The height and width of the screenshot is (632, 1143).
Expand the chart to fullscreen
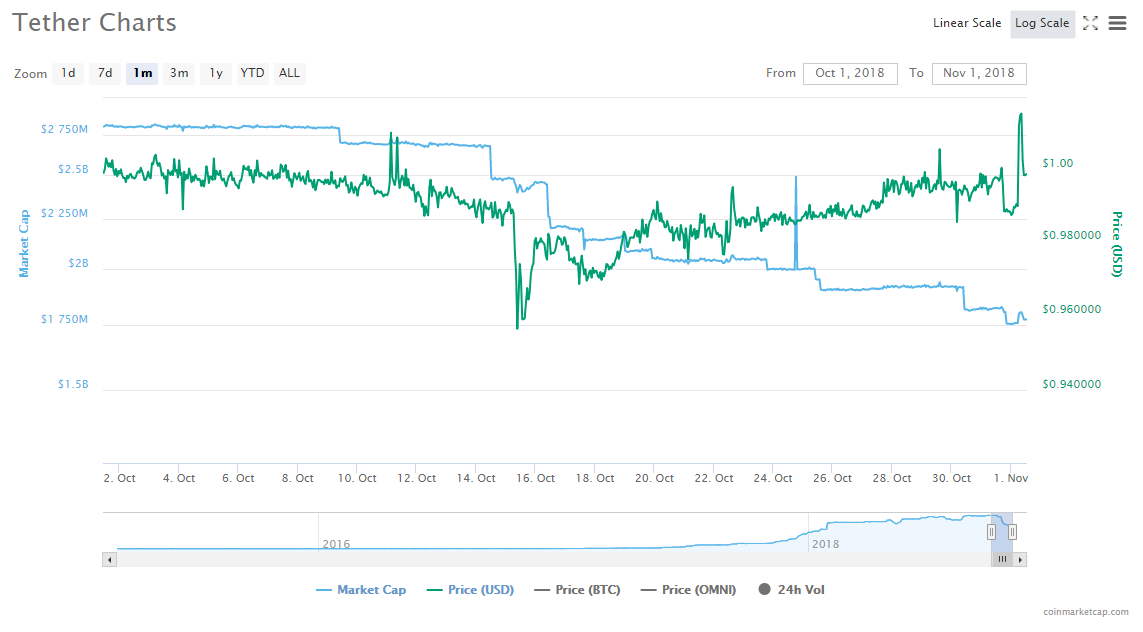coord(1090,23)
